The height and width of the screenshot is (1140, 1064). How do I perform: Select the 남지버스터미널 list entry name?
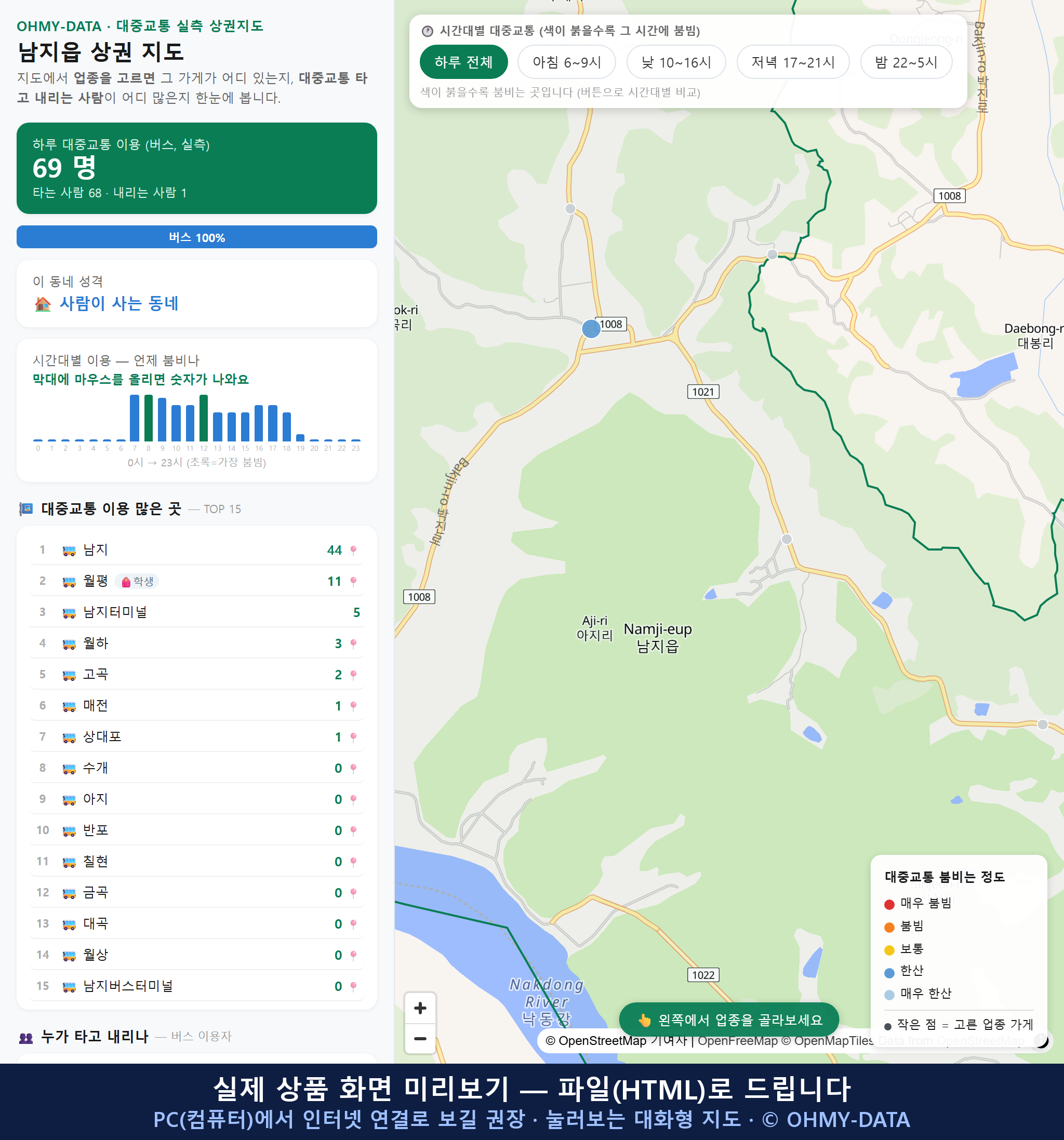128,986
